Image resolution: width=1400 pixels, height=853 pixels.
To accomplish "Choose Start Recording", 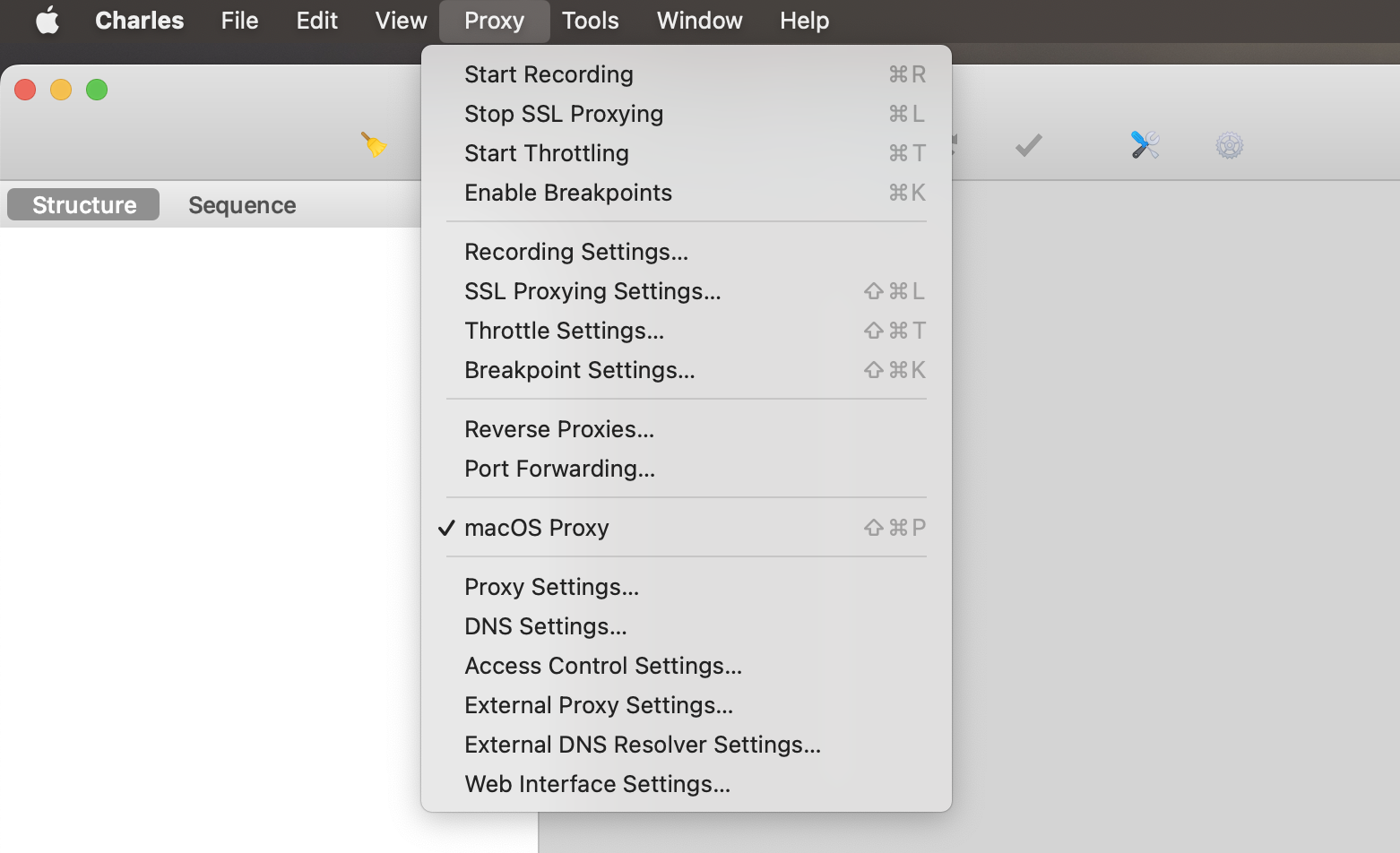I will pyautogui.click(x=687, y=74).
